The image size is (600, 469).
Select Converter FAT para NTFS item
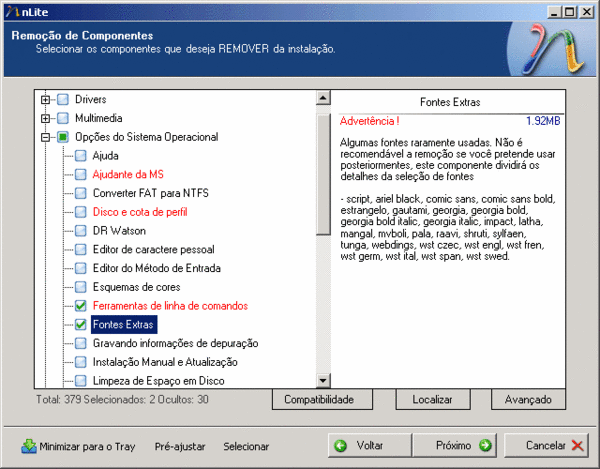click(151, 193)
